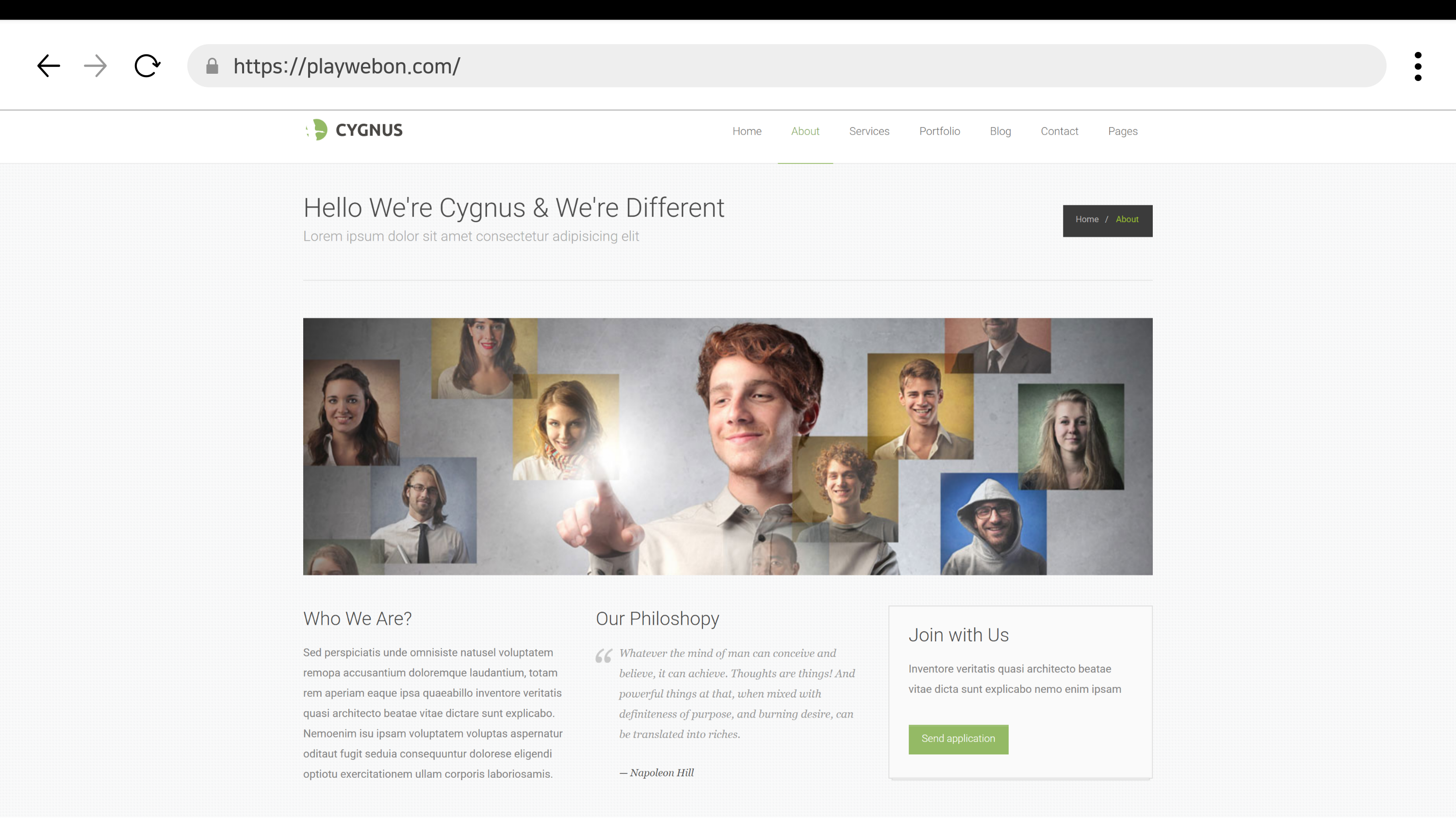This screenshot has width=1456, height=819.
Task: Click the CYGNUS brand name text
Action: (x=369, y=131)
